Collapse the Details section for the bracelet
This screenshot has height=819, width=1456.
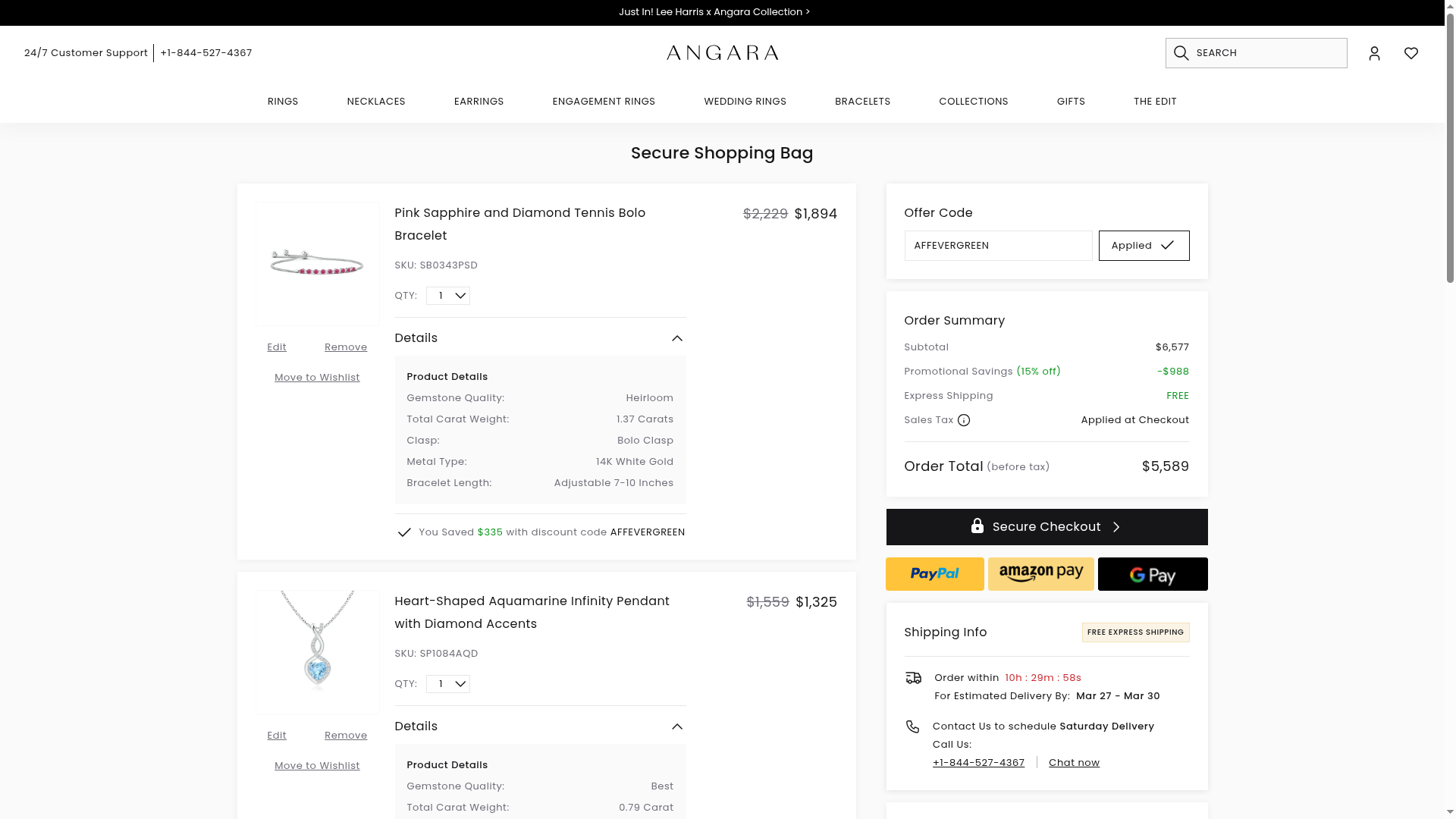pyautogui.click(x=676, y=338)
